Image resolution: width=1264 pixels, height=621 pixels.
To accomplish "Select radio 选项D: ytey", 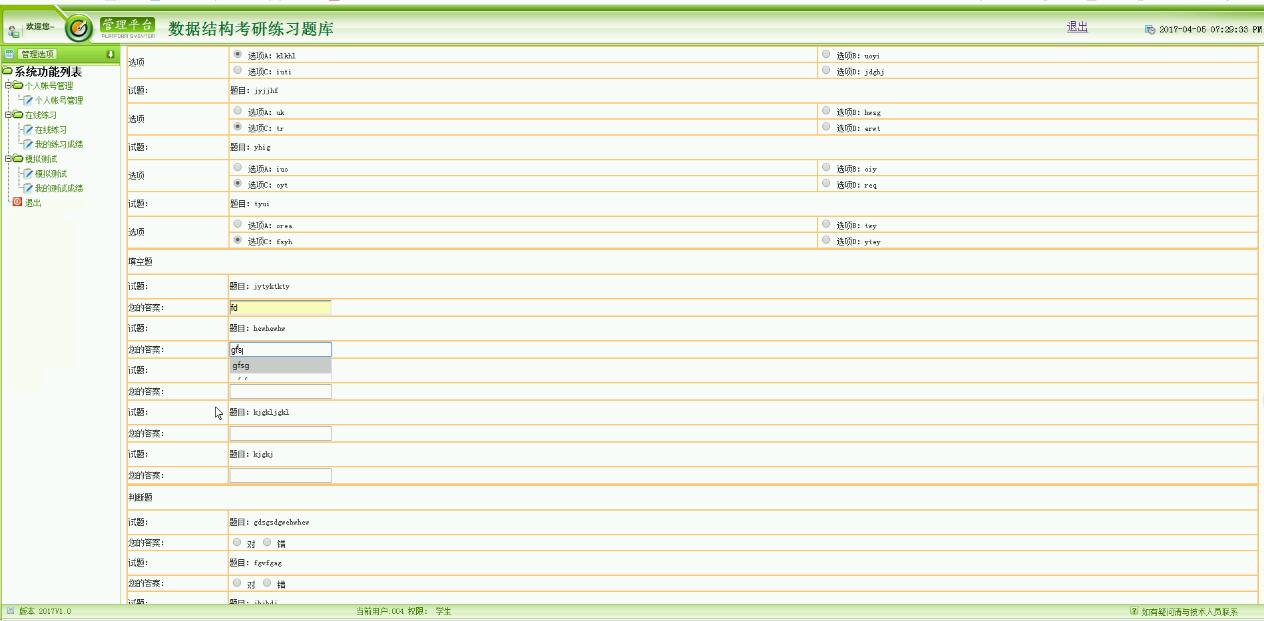I will pyautogui.click(x=826, y=241).
